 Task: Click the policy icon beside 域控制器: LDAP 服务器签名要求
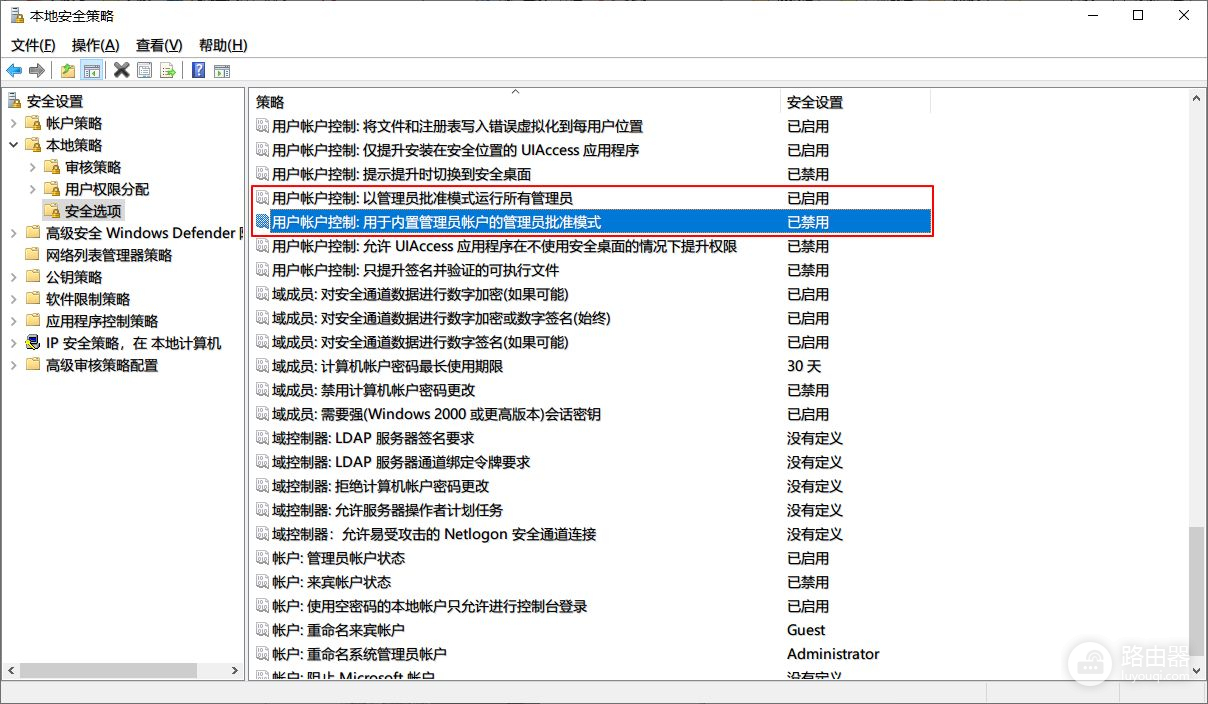tap(263, 438)
